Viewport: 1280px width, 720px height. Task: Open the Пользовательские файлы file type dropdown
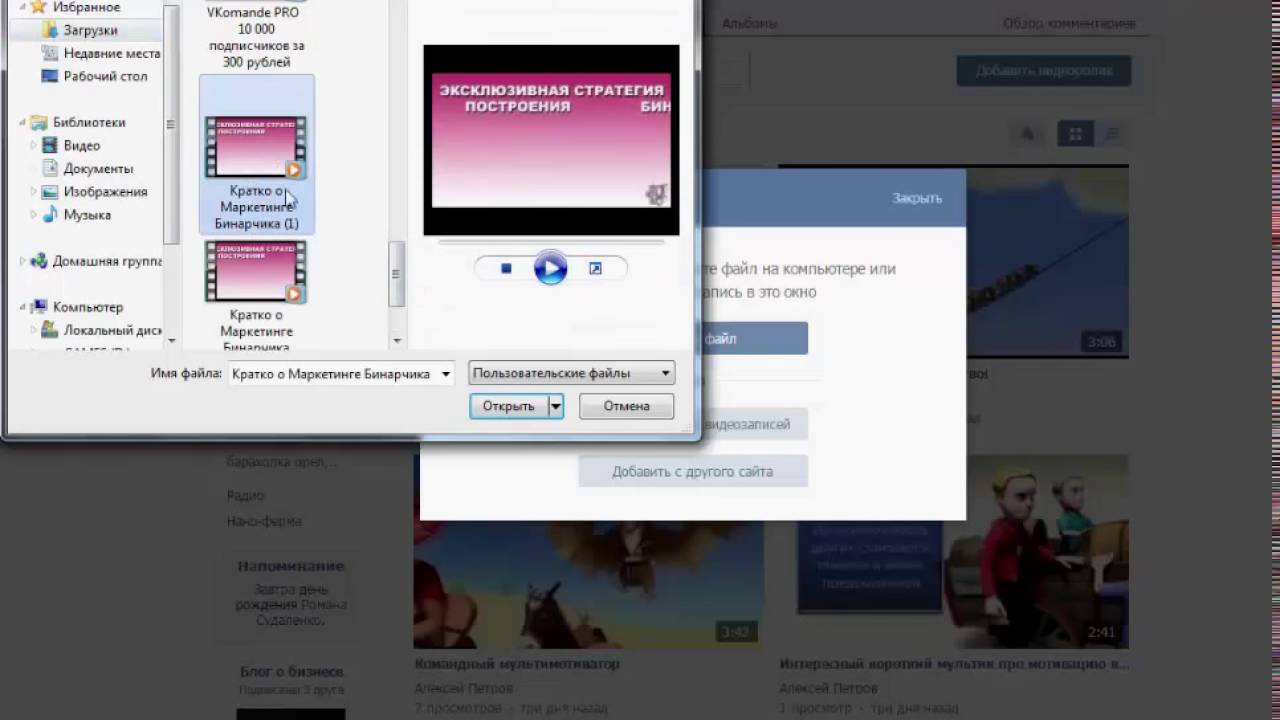point(571,373)
